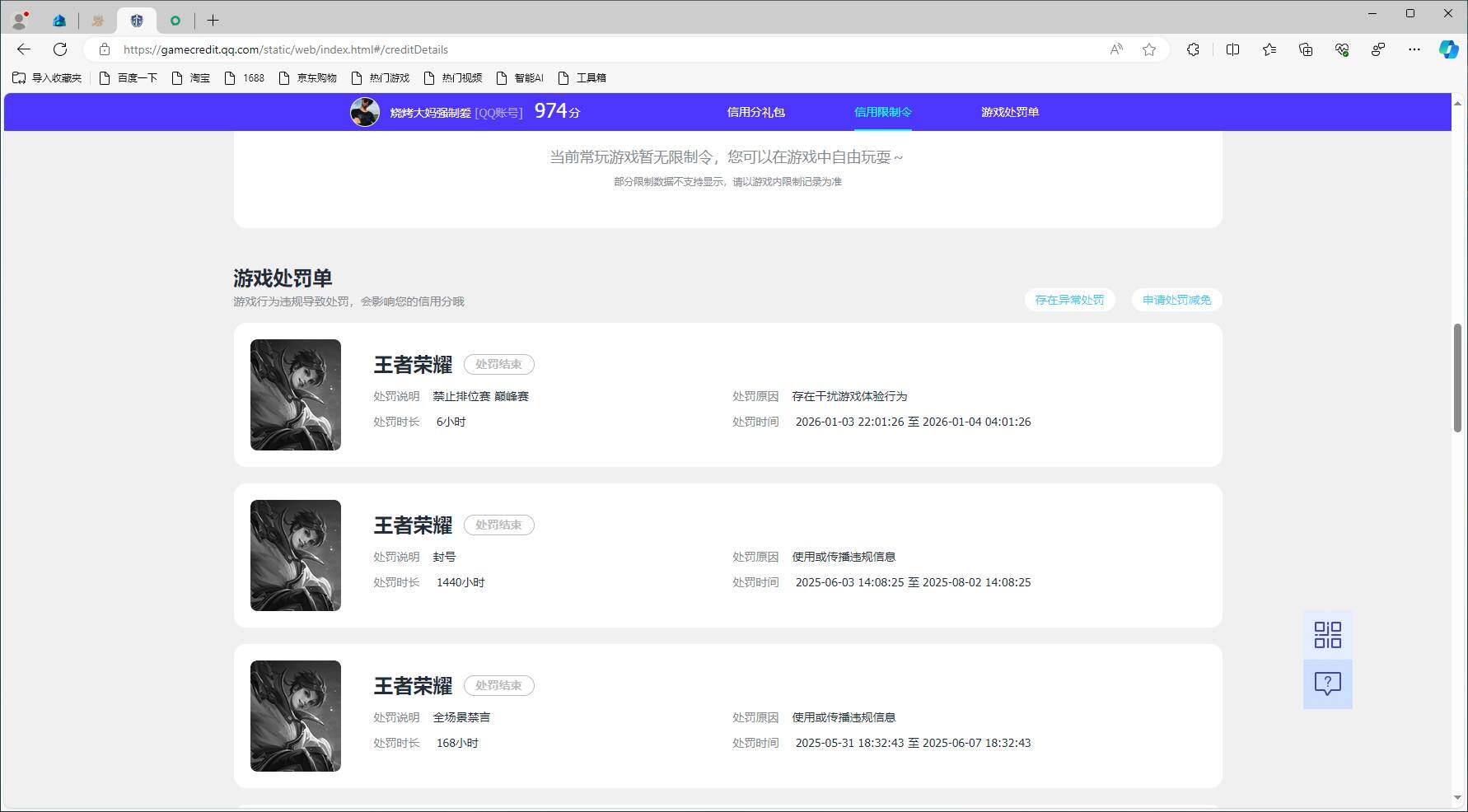1468x812 pixels.
Task: Click the 存在异常处罚 button
Action: [x=1069, y=300]
